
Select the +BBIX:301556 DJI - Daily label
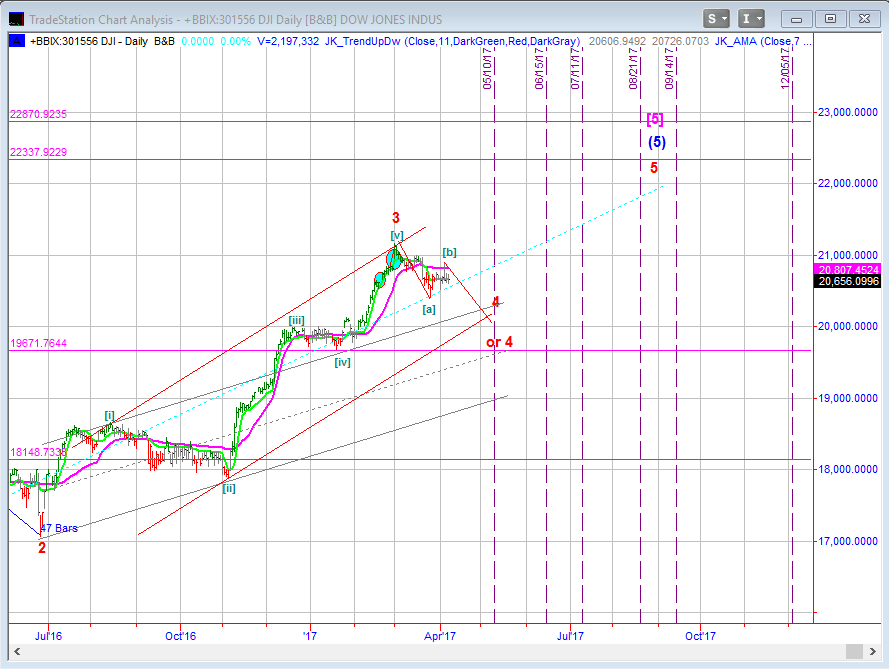89,41
